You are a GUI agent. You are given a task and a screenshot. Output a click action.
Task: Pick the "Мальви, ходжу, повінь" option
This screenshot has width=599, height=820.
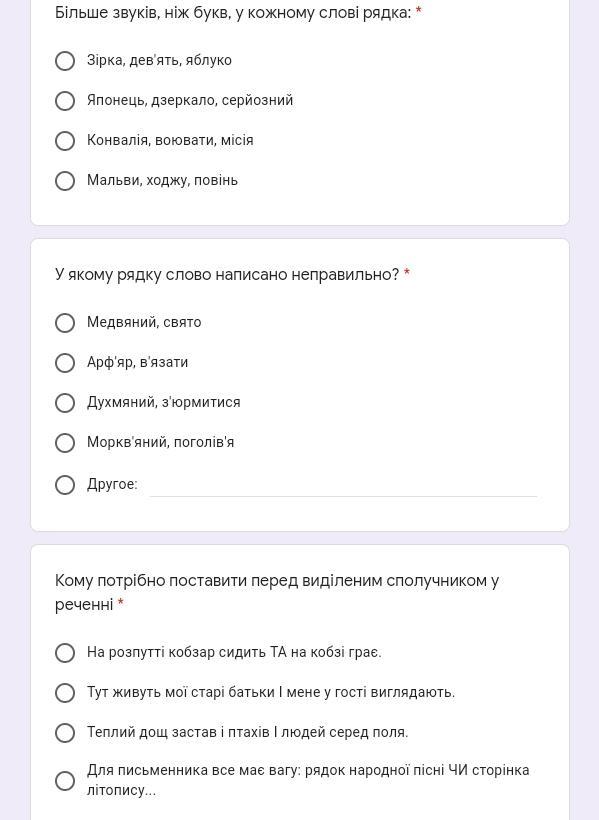click(65, 181)
